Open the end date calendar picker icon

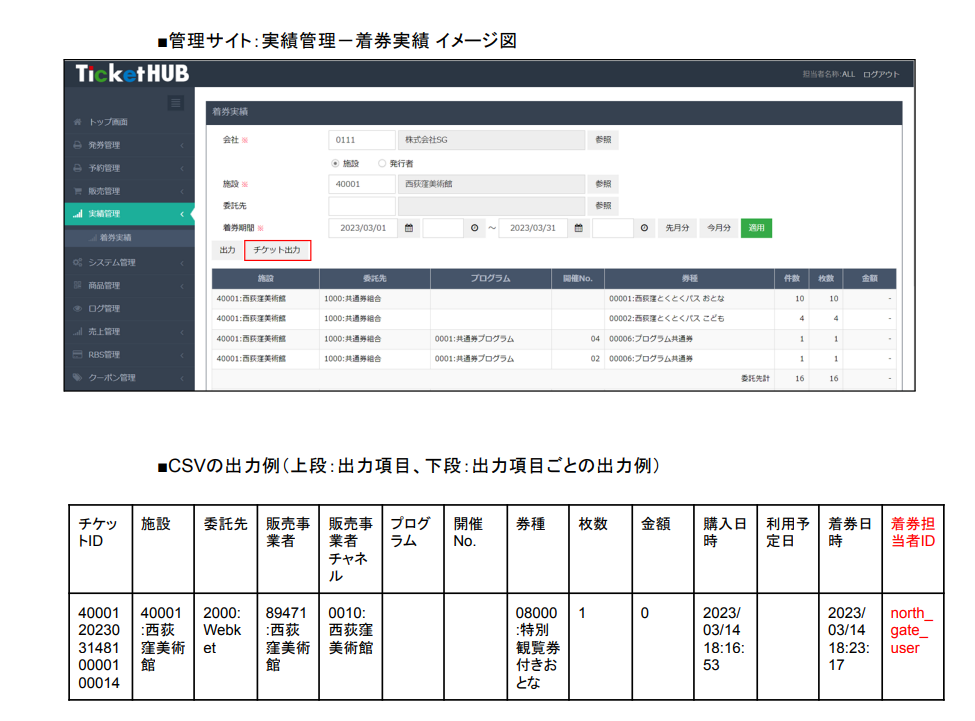pos(578,228)
